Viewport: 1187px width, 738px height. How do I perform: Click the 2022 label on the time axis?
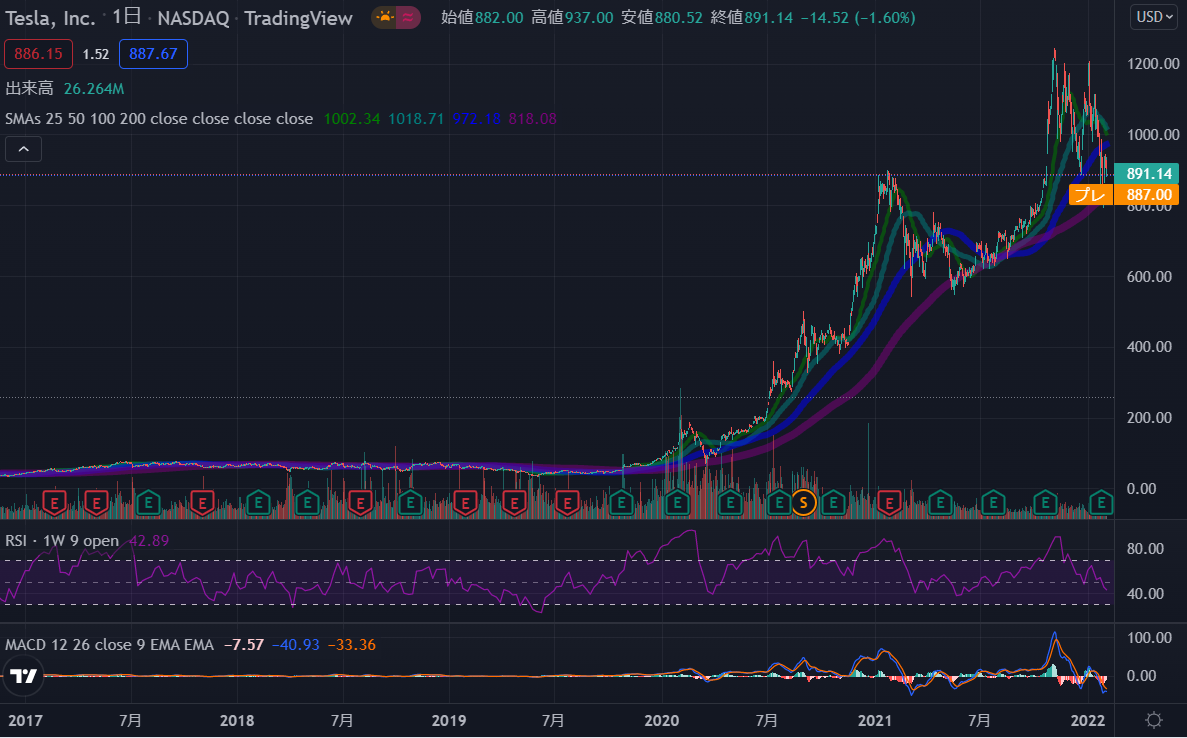(x=1087, y=721)
